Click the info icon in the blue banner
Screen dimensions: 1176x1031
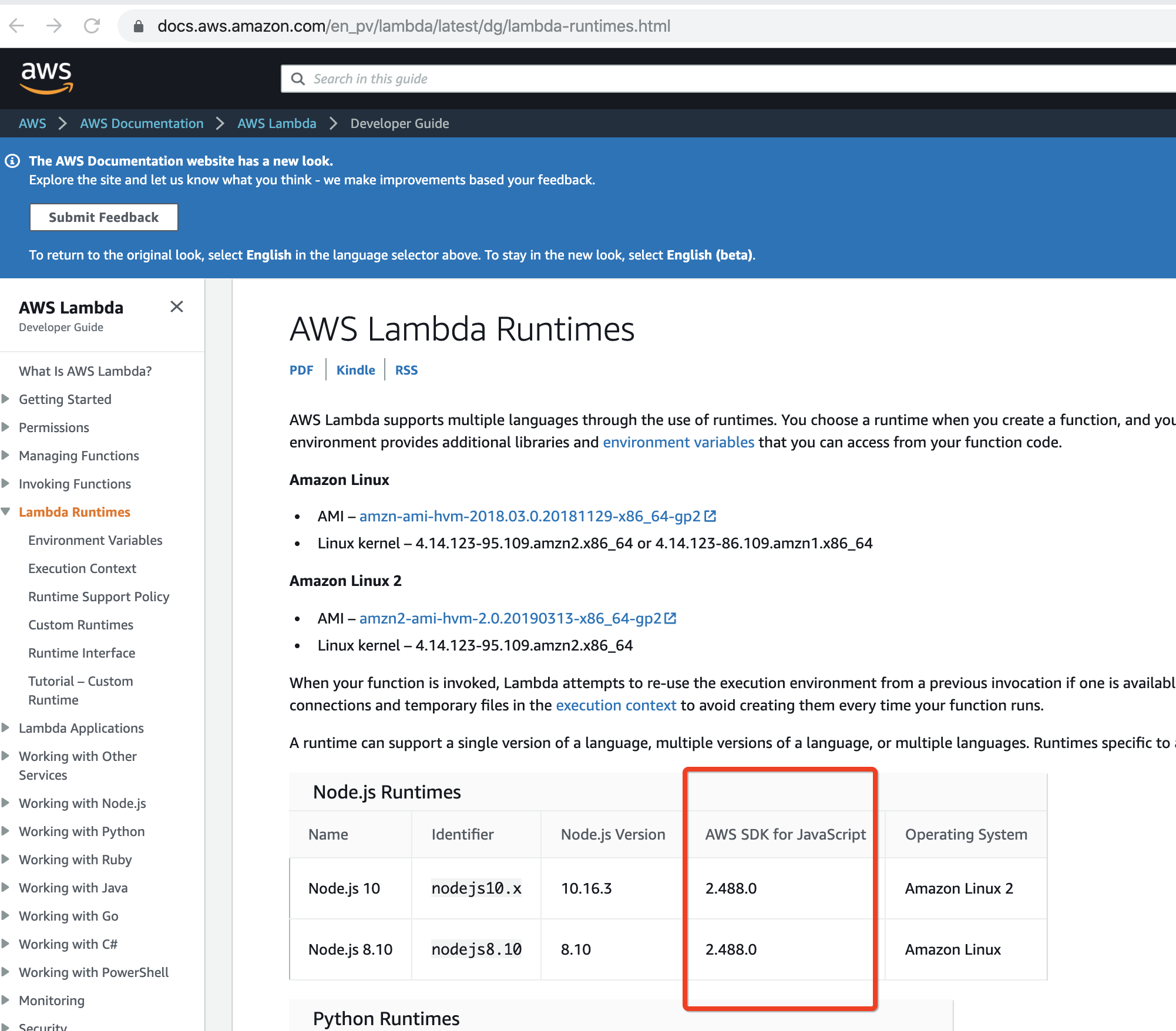click(x=13, y=160)
